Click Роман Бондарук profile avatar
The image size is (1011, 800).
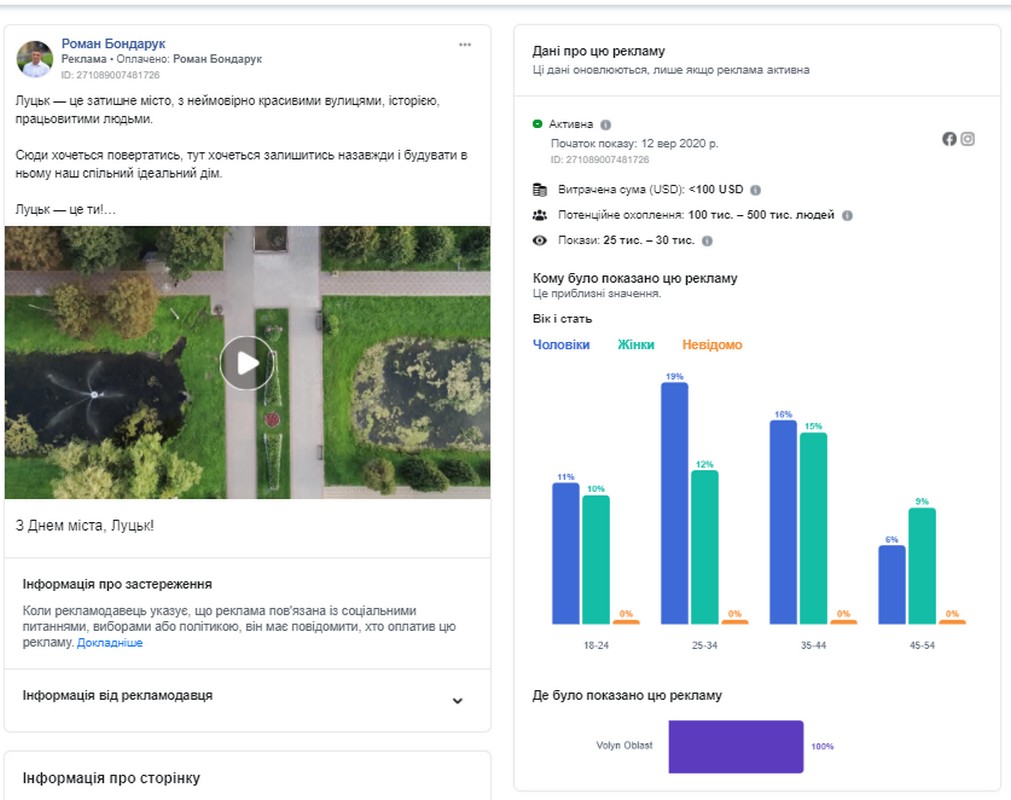[35, 59]
